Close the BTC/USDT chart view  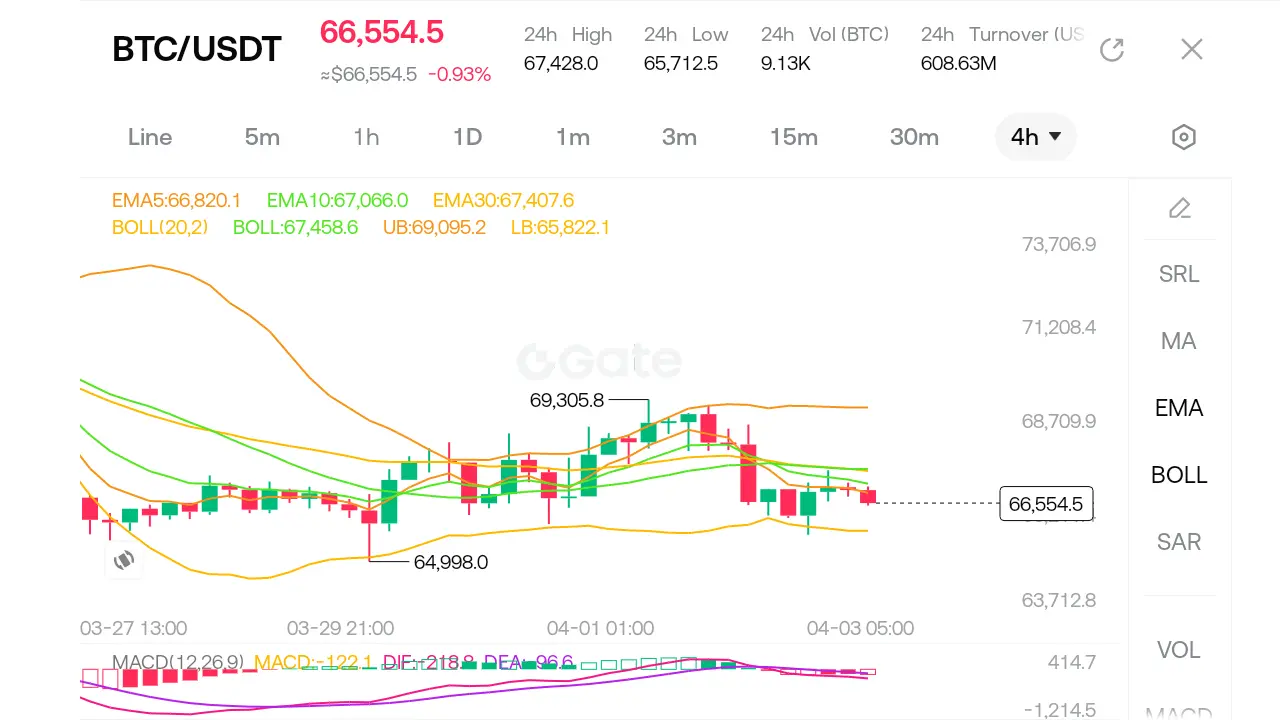(x=1191, y=49)
